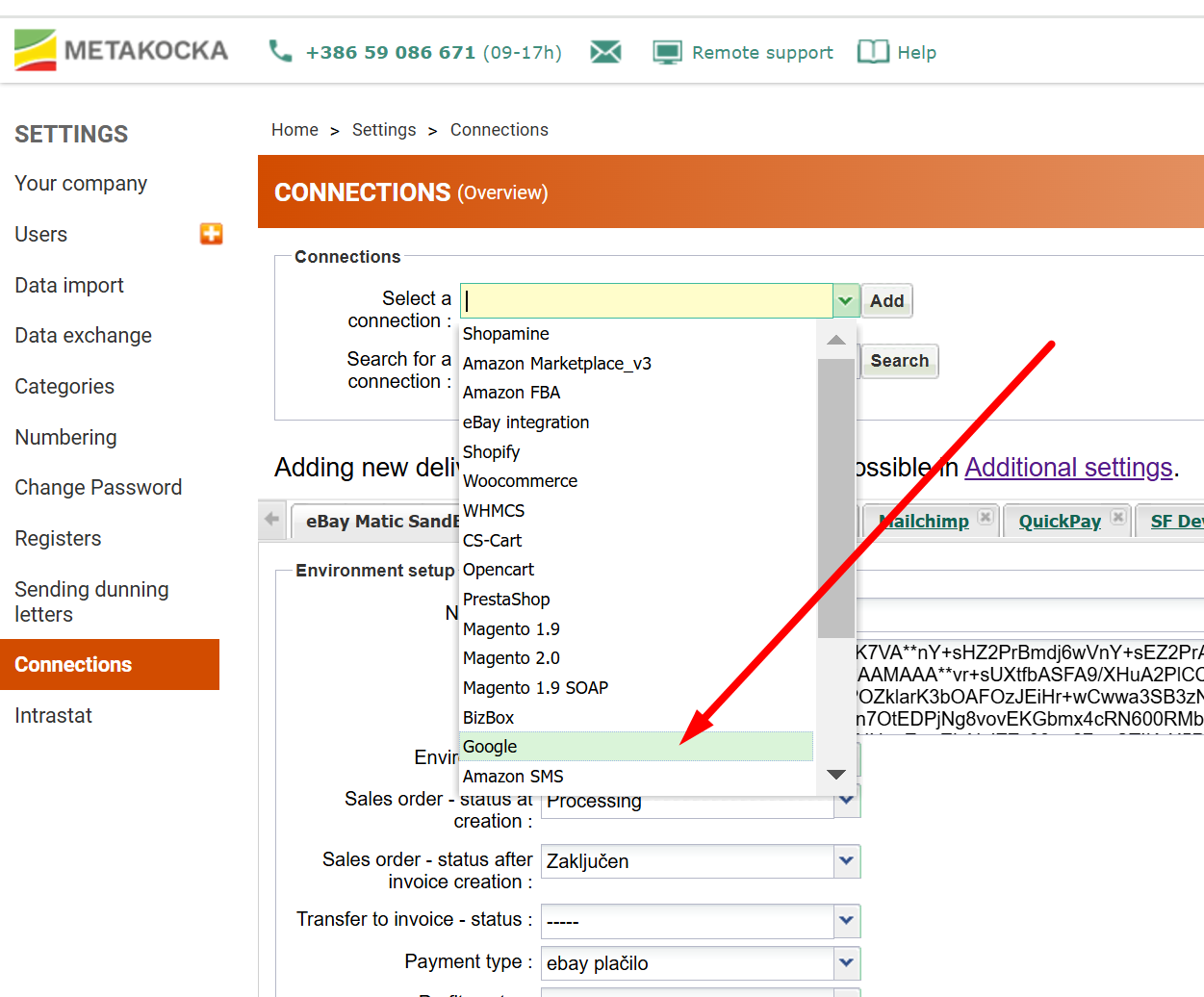Close the Mailchimp tab via its x icon

[x=986, y=517]
